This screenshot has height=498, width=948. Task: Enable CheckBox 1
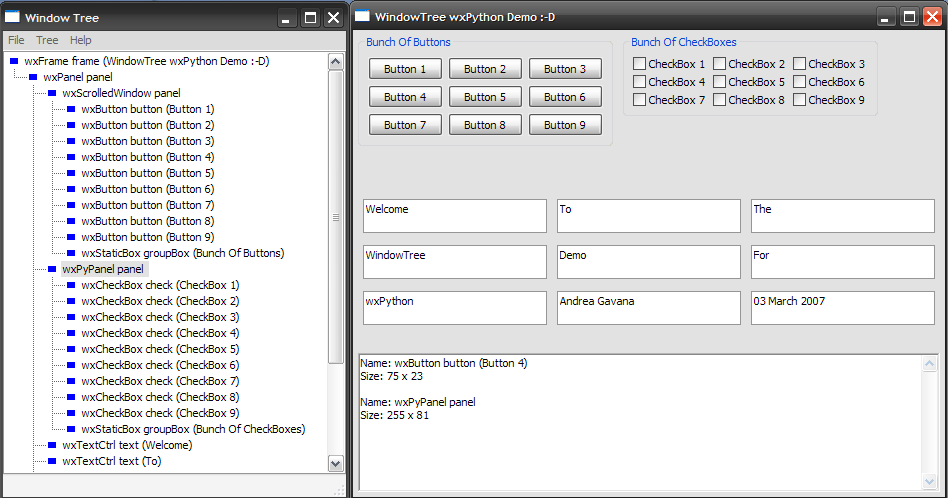point(639,64)
